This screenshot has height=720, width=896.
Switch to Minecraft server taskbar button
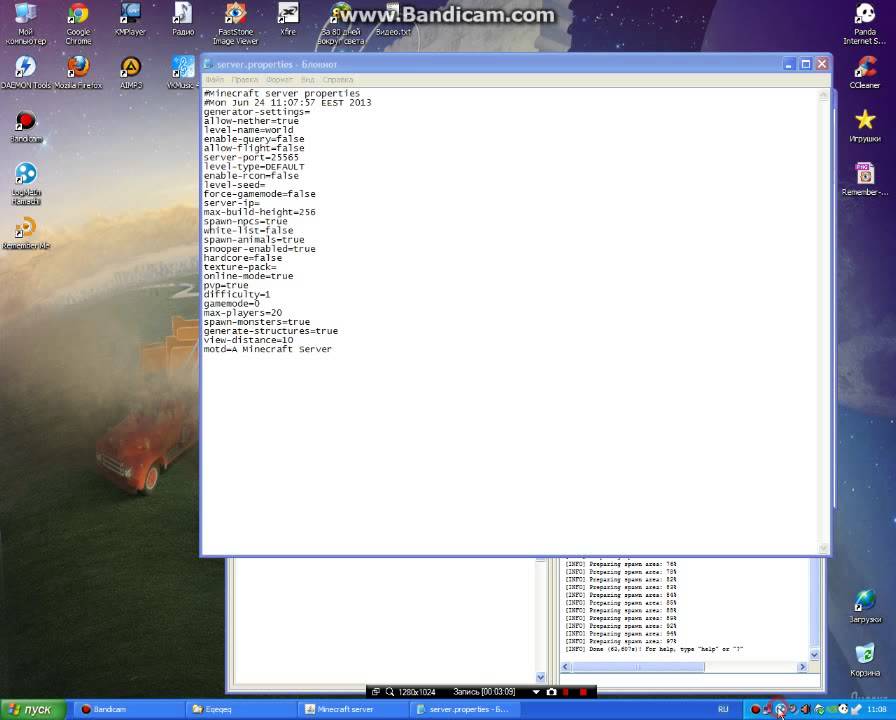click(x=353, y=709)
